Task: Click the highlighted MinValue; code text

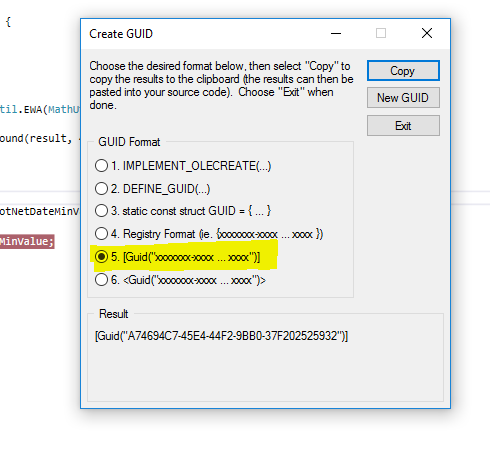Action: [x=27, y=241]
